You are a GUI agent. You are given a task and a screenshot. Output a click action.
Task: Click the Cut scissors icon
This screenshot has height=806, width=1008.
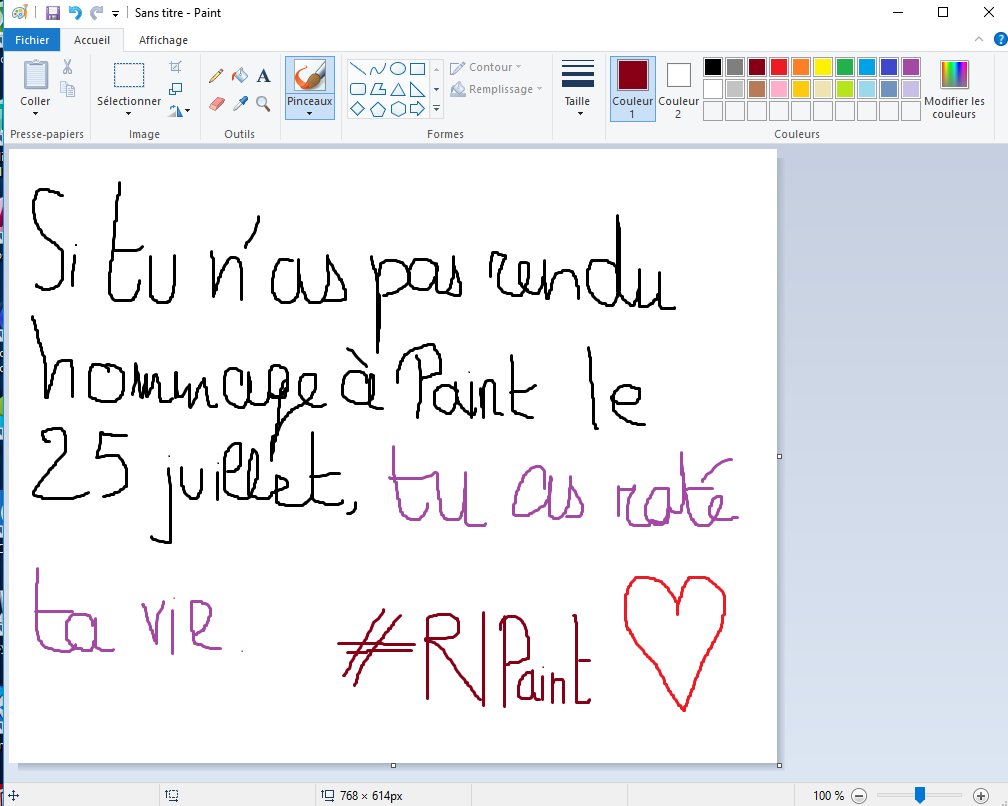[x=68, y=66]
